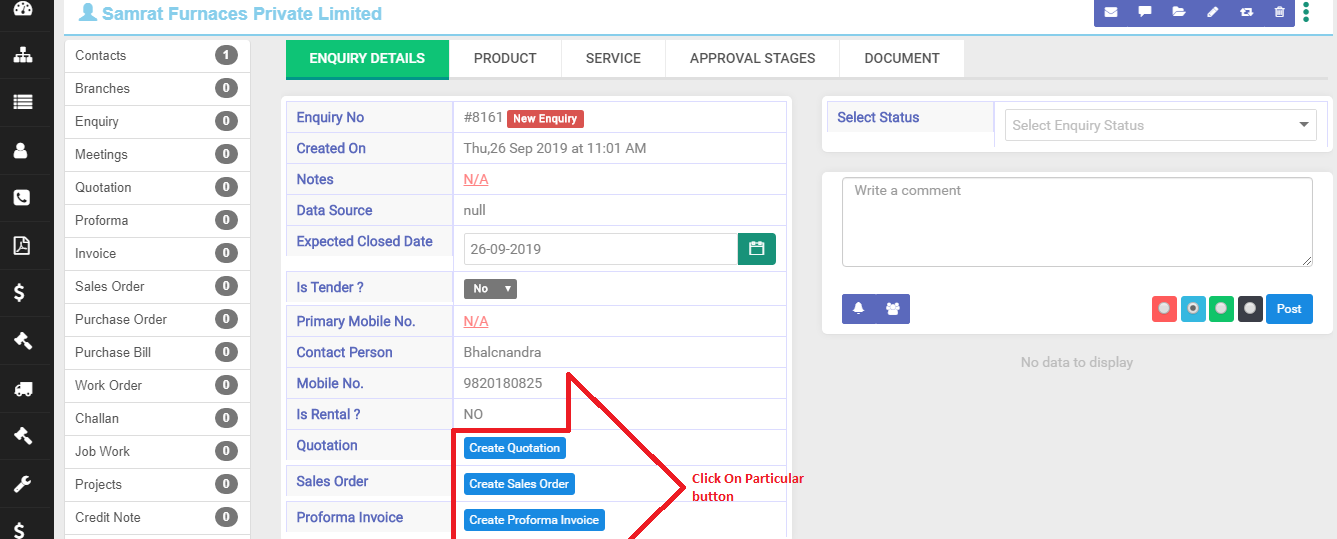Open Credit Note in the left list
Screen dimensions: 1337x539
click(157, 518)
